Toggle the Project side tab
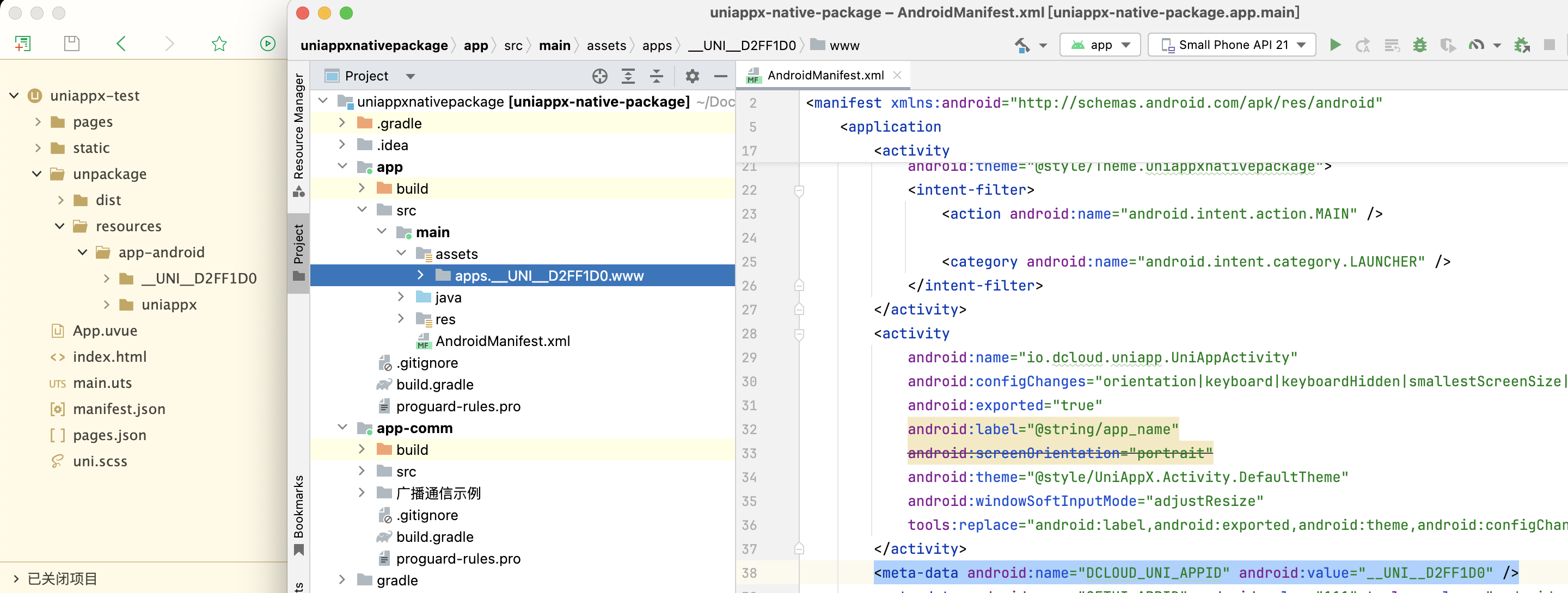 (x=298, y=252)
